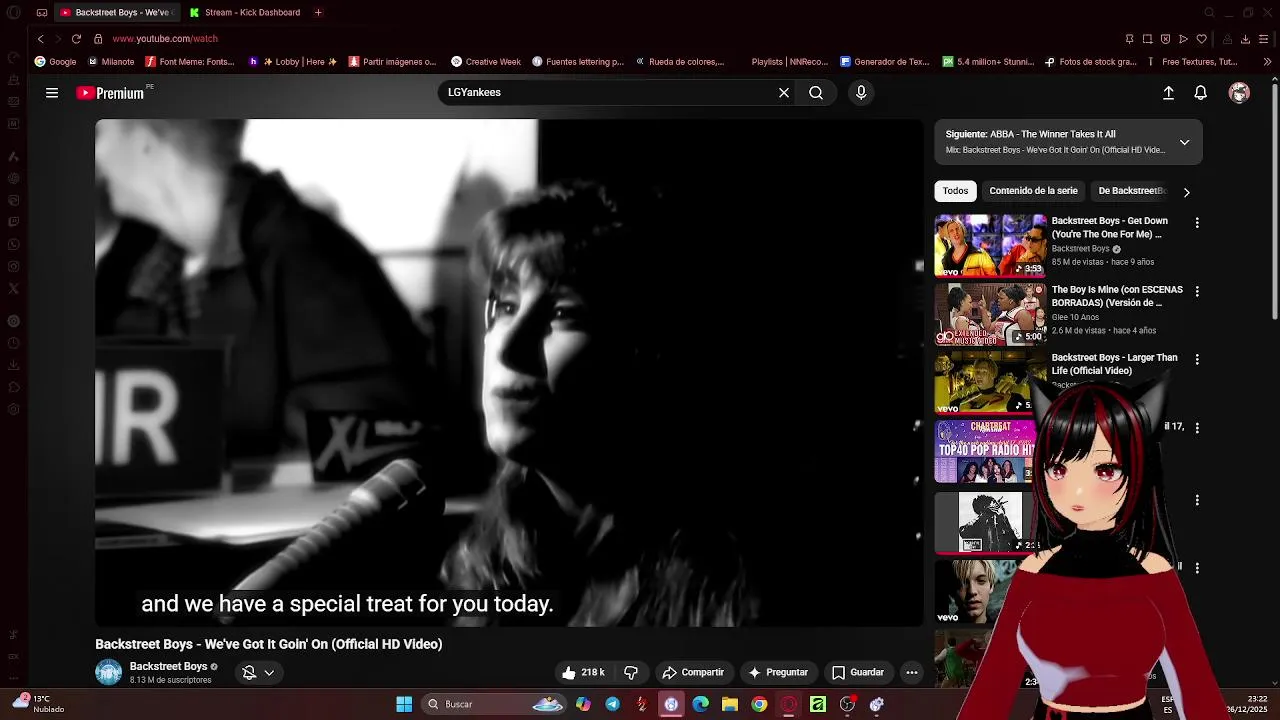
Task: Switch to Stream - Kick Dashboard tab
Action: pyautogui.click(x=245, y=12)
